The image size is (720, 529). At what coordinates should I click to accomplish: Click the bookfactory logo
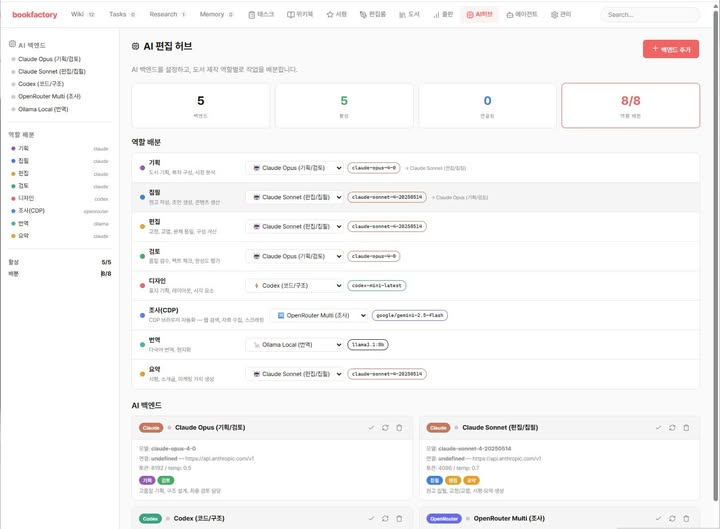point(35,15)
